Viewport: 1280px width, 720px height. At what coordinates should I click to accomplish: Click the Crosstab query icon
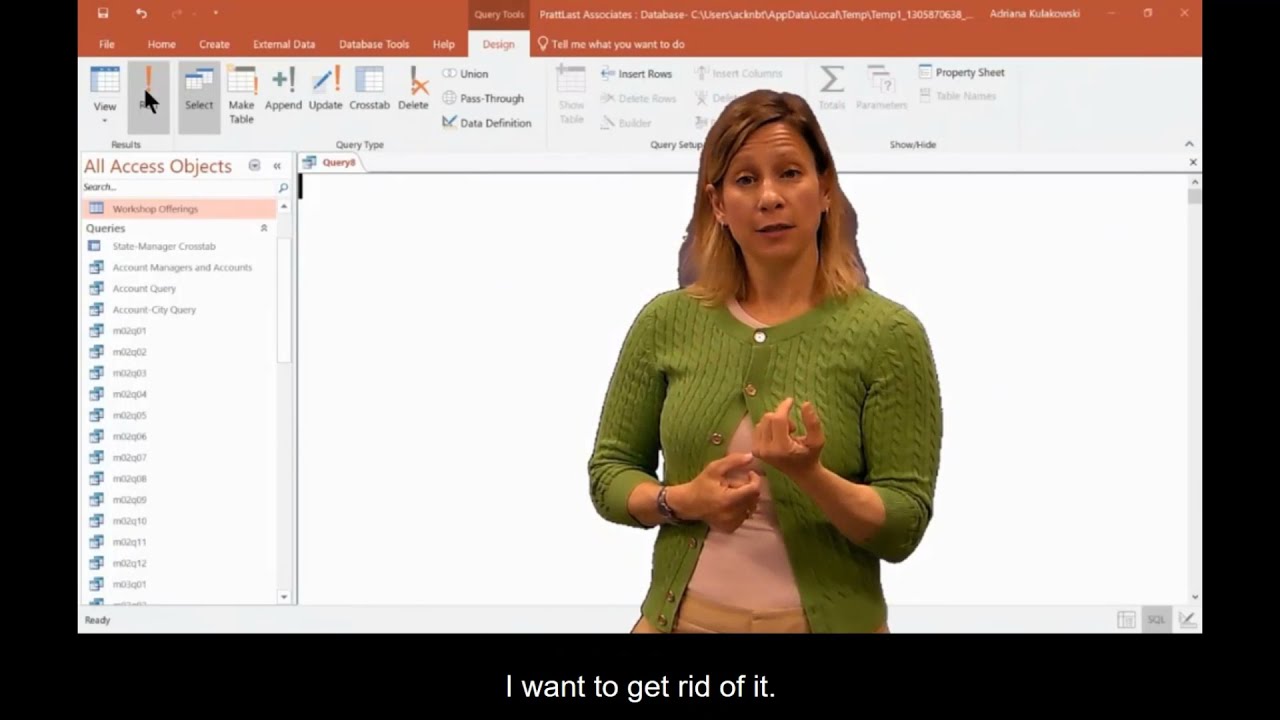click(369, 82)
